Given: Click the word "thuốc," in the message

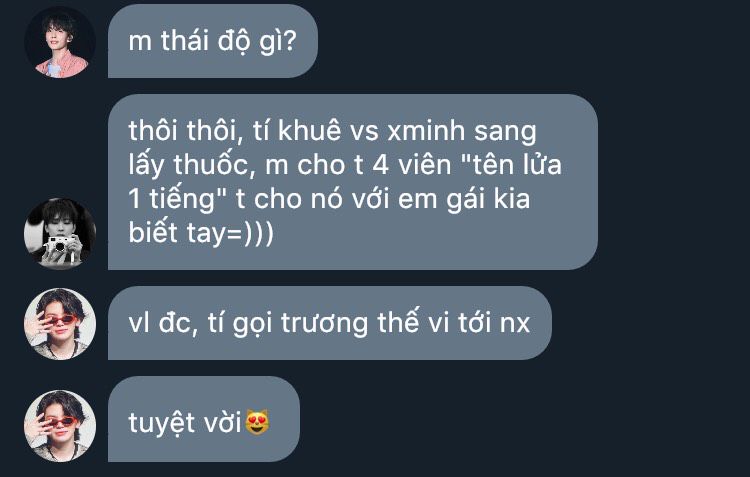Looking at the screenshot, I should click(211, 165).
